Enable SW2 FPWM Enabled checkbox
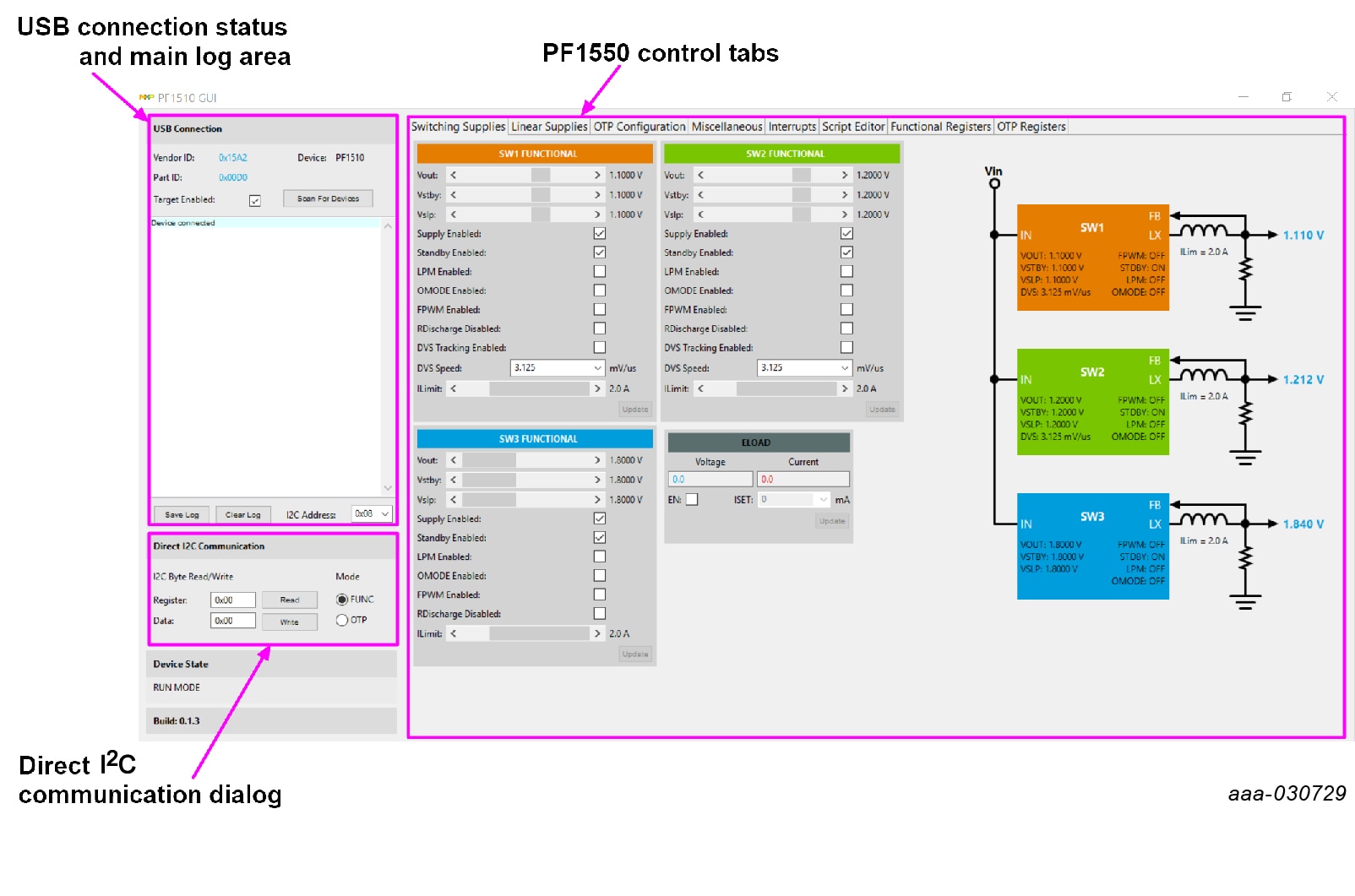 pos(846,310)
